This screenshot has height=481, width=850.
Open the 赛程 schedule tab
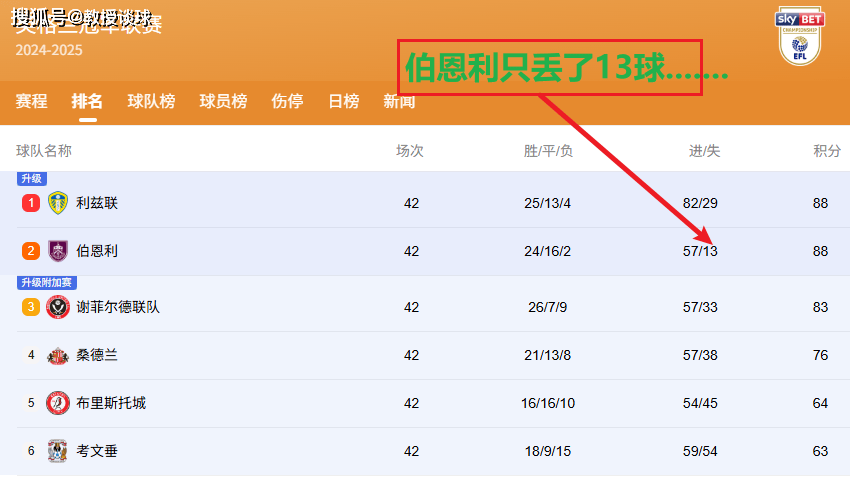tap(31, 101)
